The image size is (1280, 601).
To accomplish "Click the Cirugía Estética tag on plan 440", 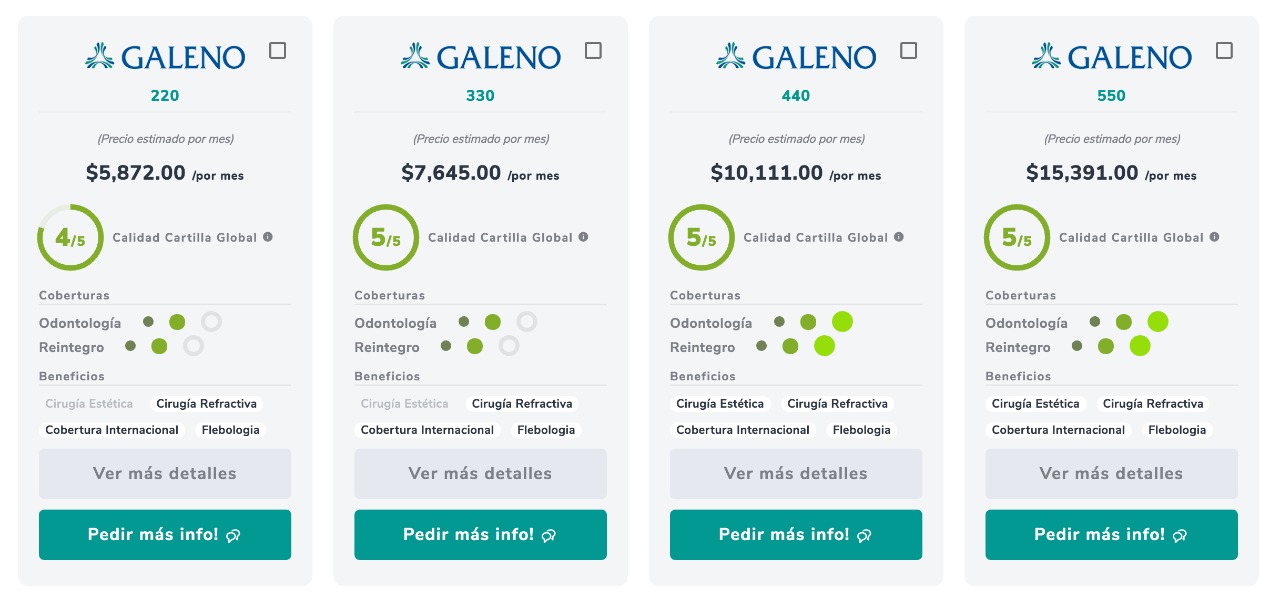I will click(x=720, y=404).
